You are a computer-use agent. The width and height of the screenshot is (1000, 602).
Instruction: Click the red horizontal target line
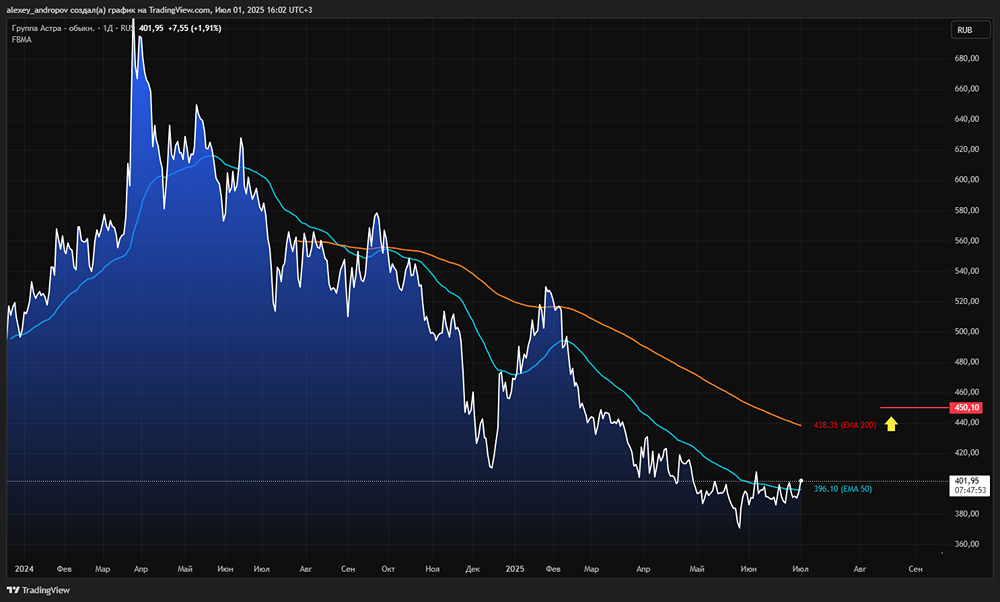(x=912, y=408)
